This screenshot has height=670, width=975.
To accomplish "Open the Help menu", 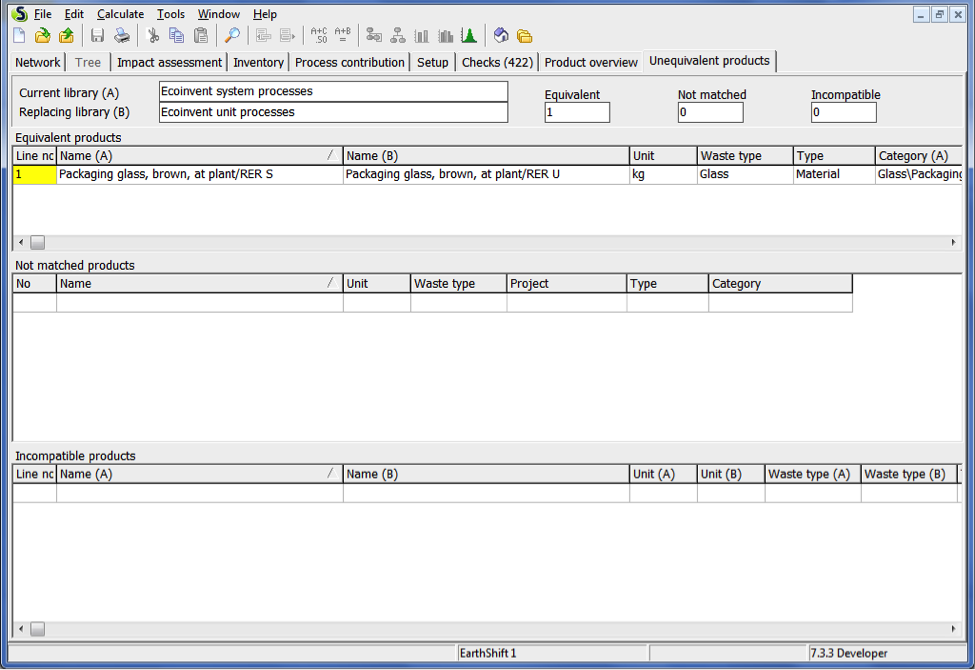I will (x=265, y=14).
